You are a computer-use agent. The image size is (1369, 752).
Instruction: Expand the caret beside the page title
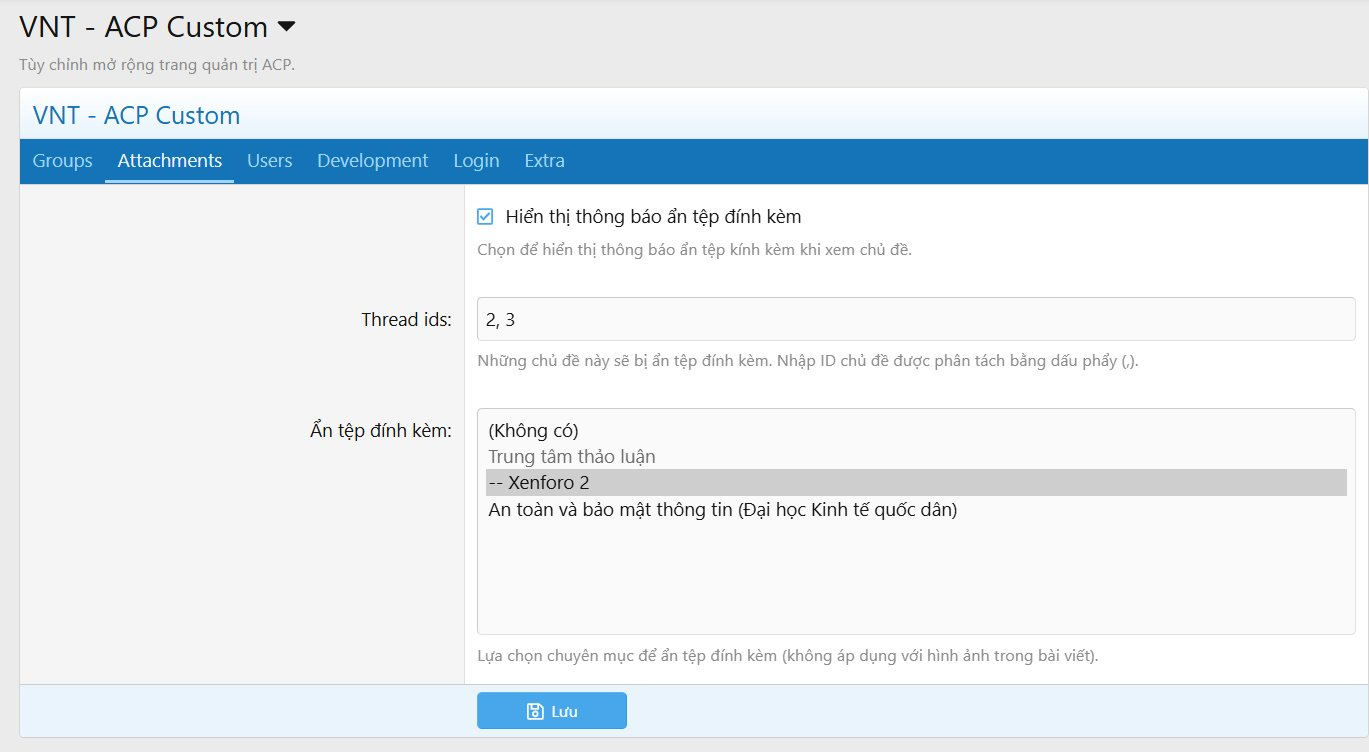(x=286, y=26)
